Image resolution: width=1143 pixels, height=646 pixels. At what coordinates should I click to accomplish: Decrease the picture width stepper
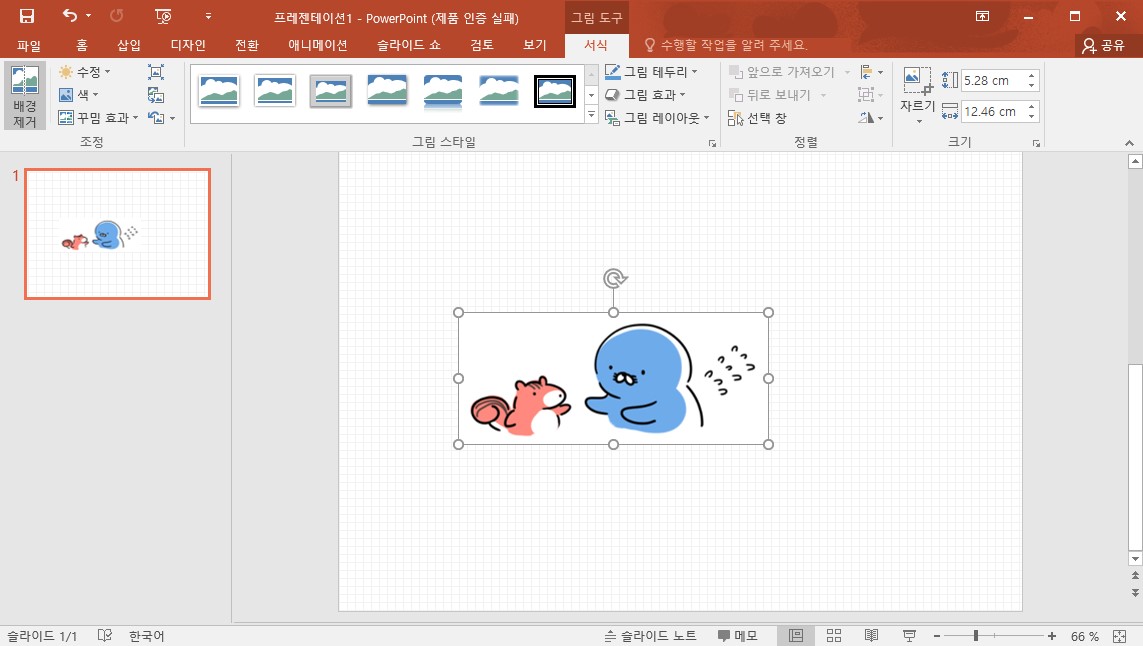click(1031, 117)
